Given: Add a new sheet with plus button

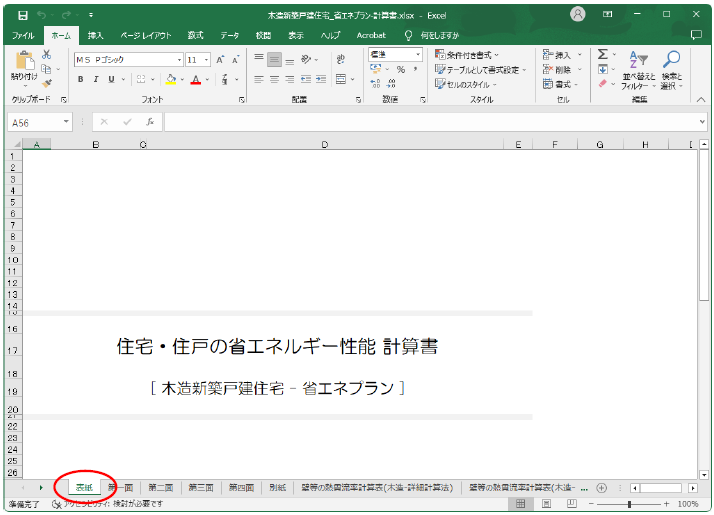Looking at the screenshot, I should pos(602,488).
